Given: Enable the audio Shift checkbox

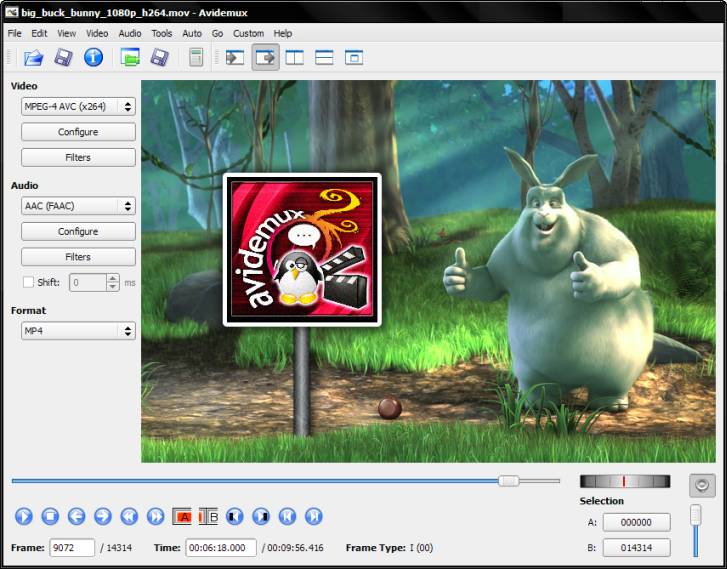Looking at the screenshot, I should pos(28,282).
